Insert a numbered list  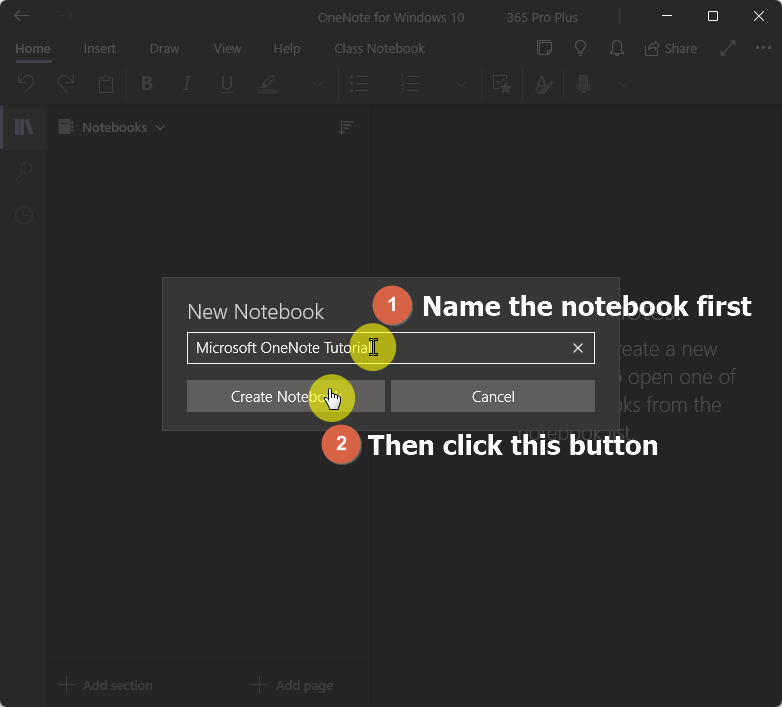(x=410, y=84)
